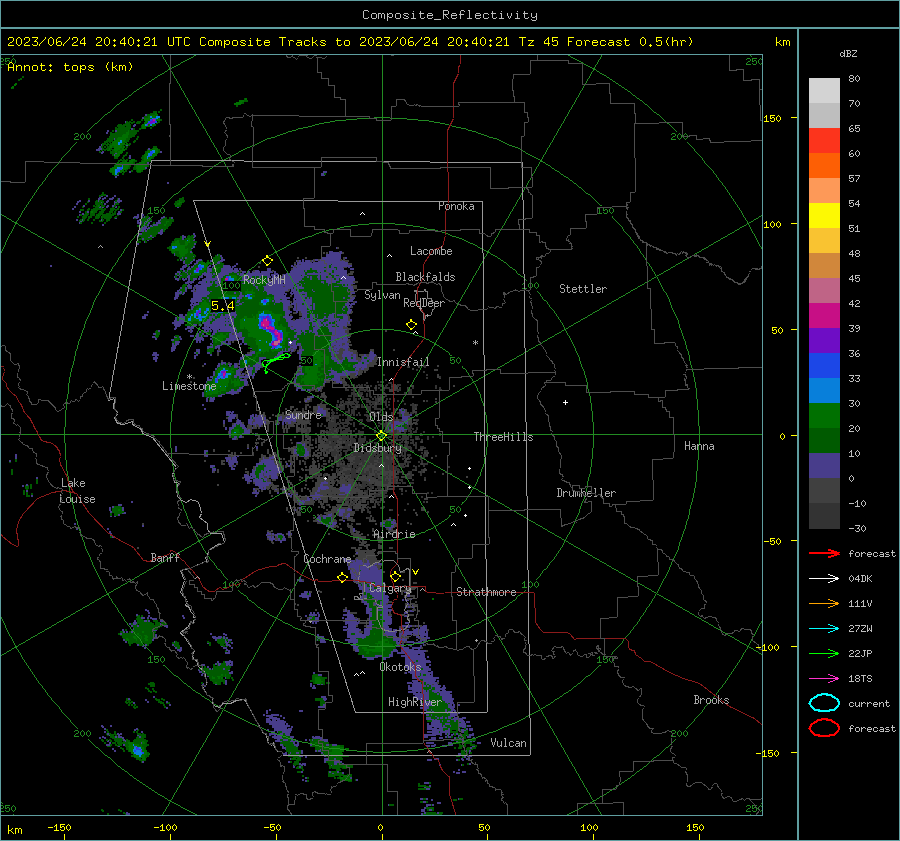Click the yellow radar site marker at Didsbury
Screen dimensions: 900x841
pos(381,435)
